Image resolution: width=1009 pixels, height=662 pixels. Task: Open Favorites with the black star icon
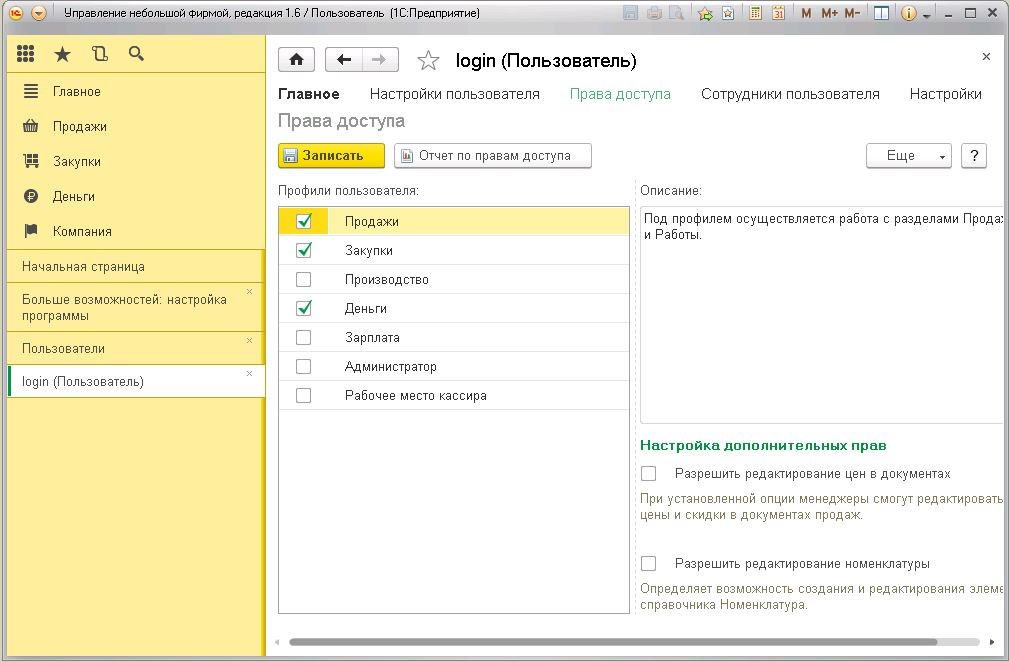coord(62,54)
